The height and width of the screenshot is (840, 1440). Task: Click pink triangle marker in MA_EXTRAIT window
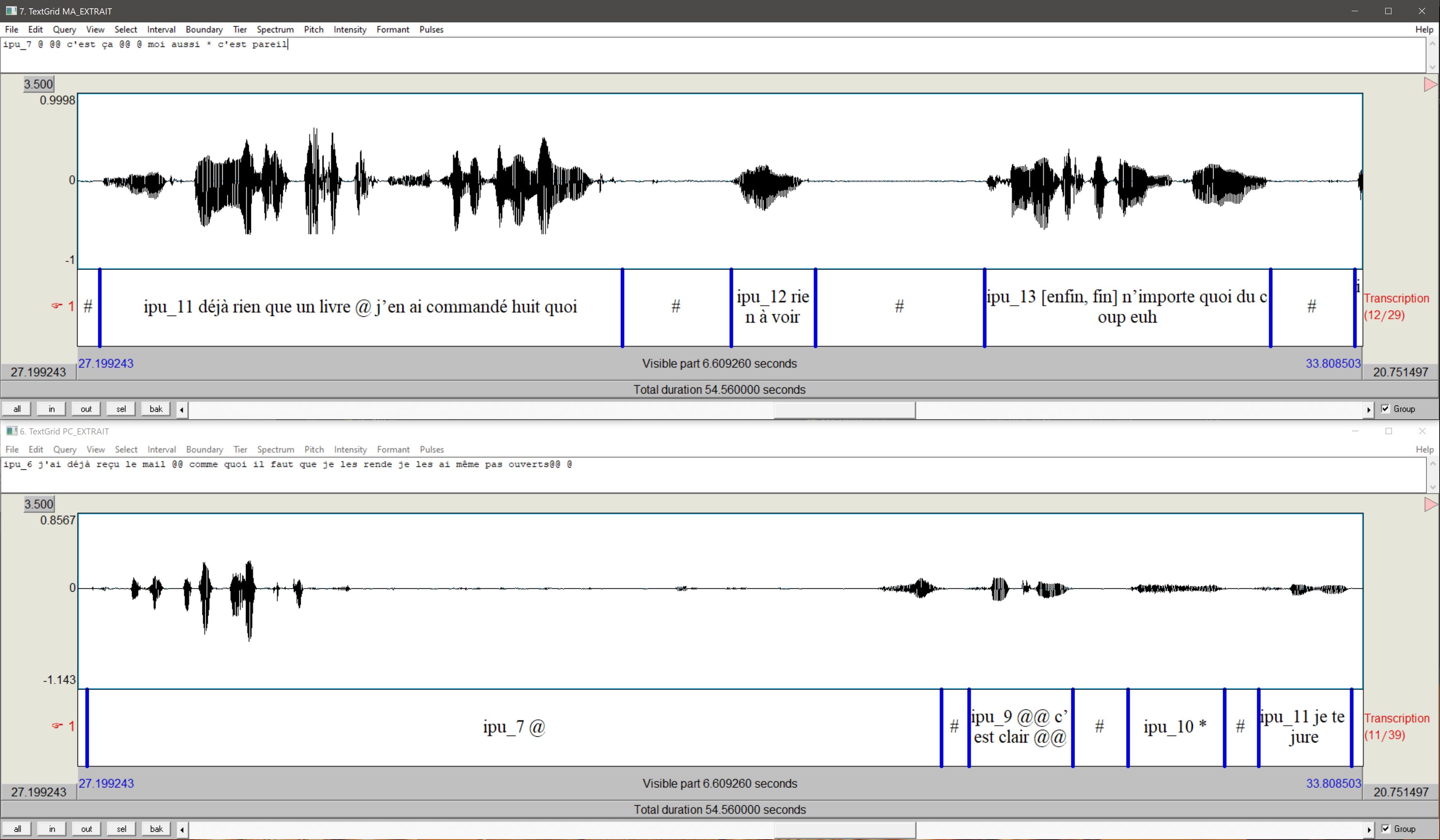pyautogui.click(x=1430, y=85)
